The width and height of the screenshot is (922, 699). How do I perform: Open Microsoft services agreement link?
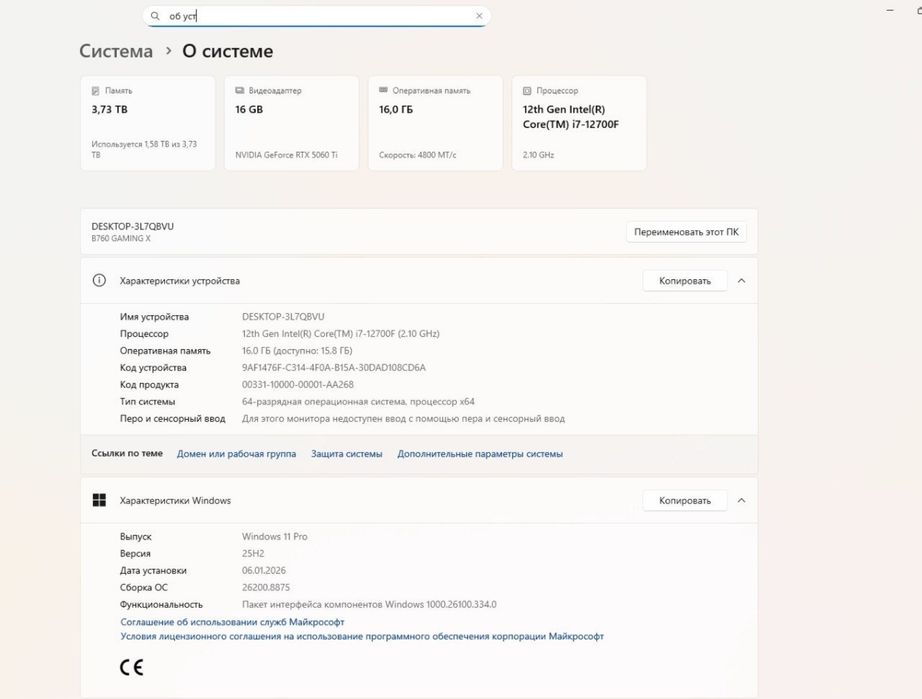tap(232, 622)
